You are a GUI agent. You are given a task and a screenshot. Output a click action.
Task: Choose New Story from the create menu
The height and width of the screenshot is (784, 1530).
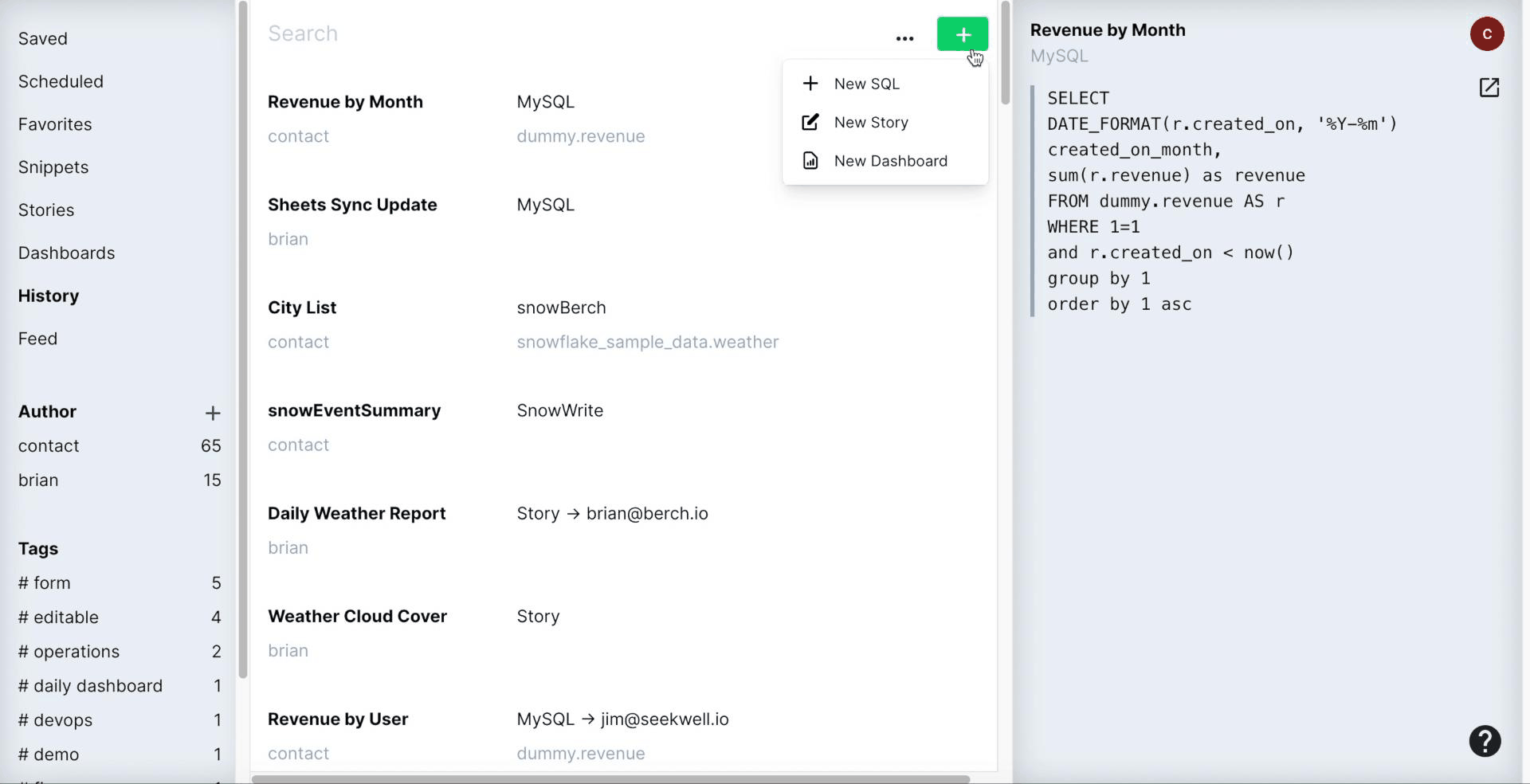coord(870,122)
